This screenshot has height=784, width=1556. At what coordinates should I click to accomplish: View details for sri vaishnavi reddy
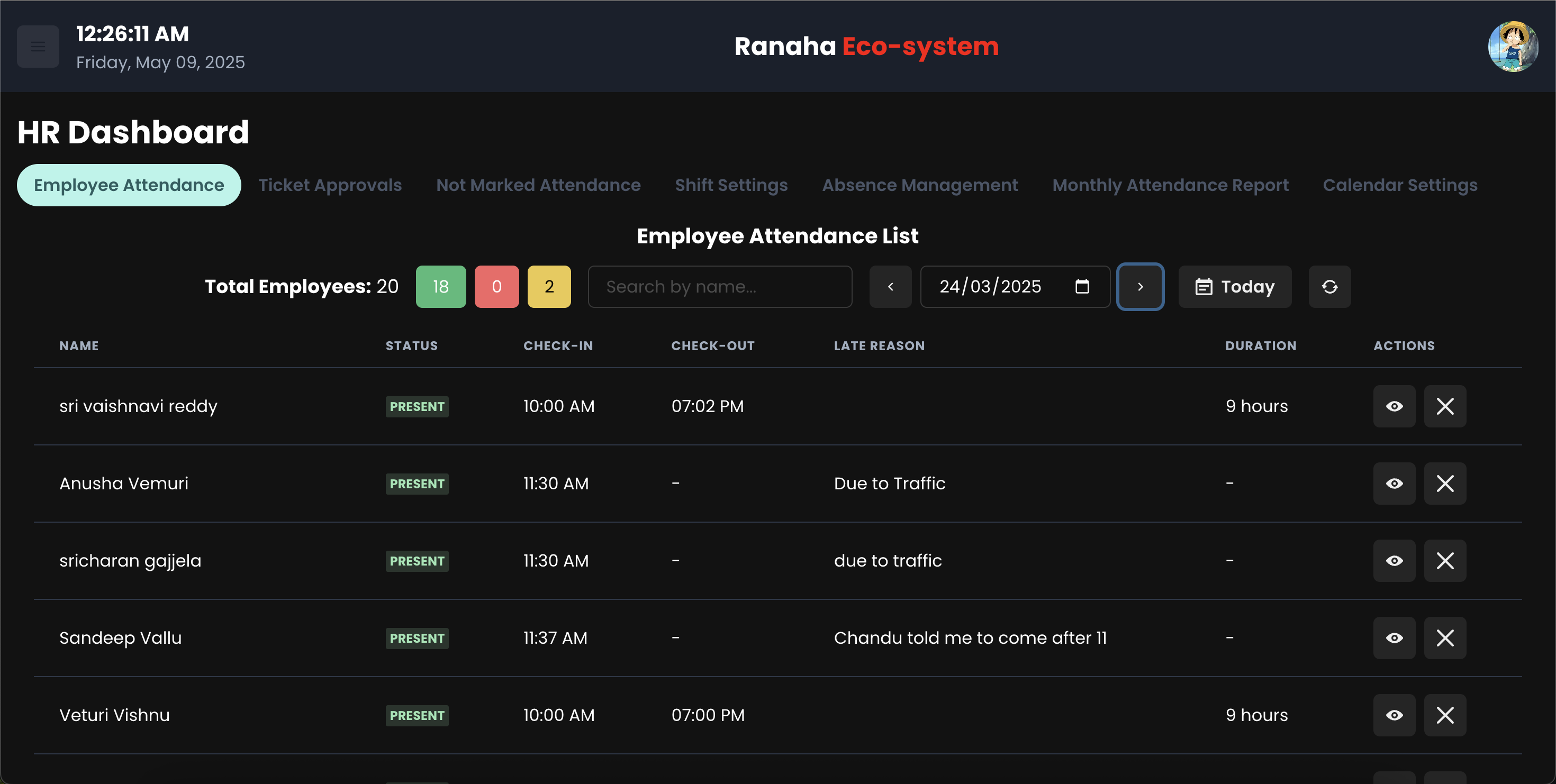(x=1394, y=406)
